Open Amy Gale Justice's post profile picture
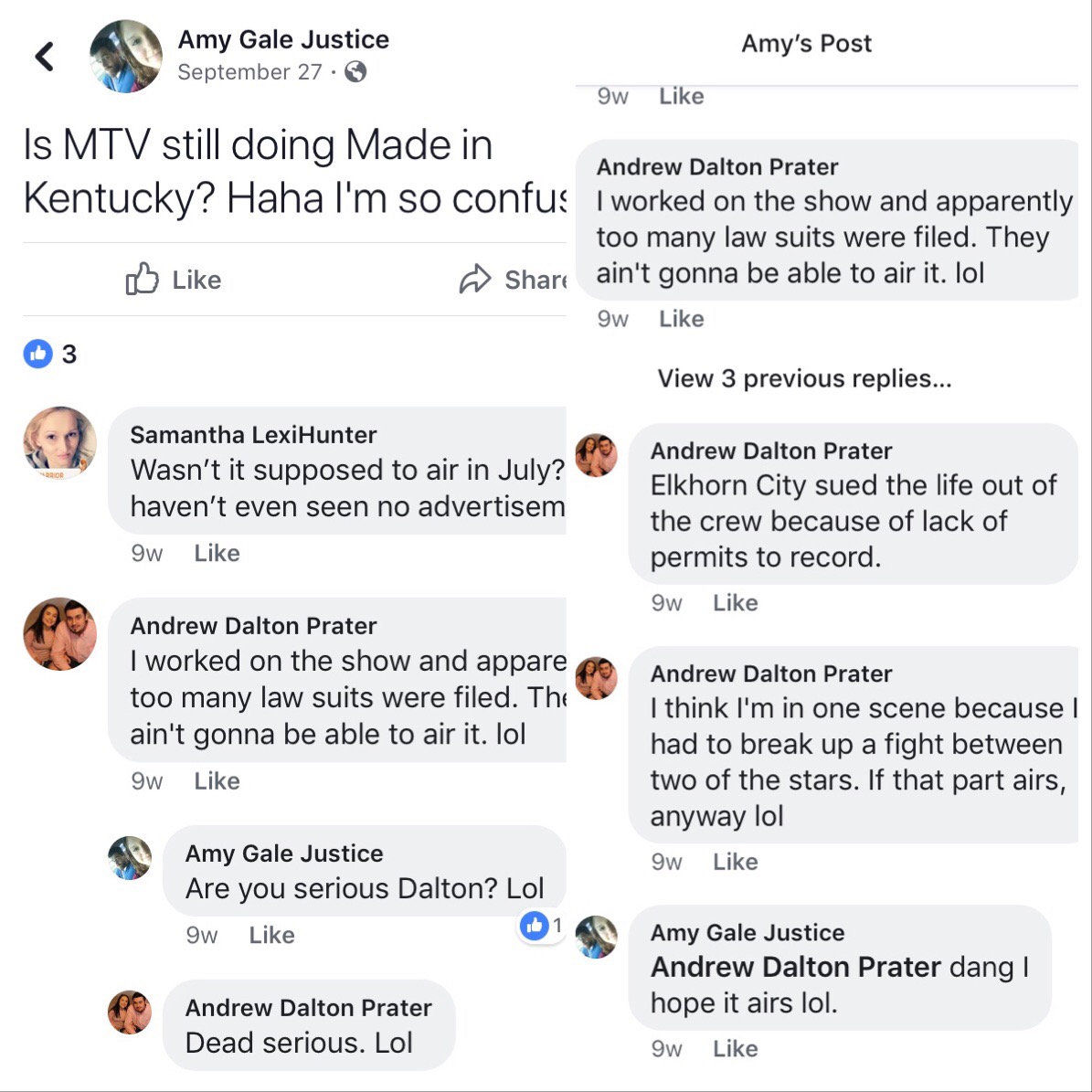The width and height of the screenshot is (1092, 1092). tap(126, 57)
